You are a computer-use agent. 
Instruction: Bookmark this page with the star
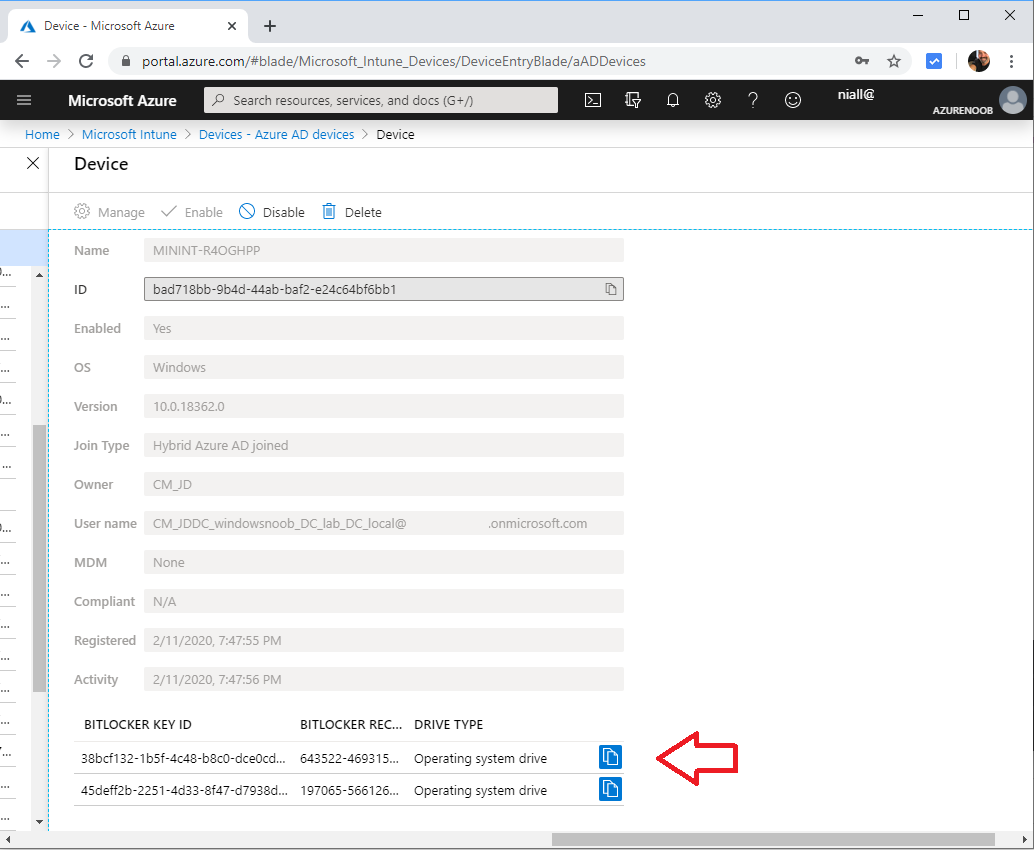coord(894,61)
